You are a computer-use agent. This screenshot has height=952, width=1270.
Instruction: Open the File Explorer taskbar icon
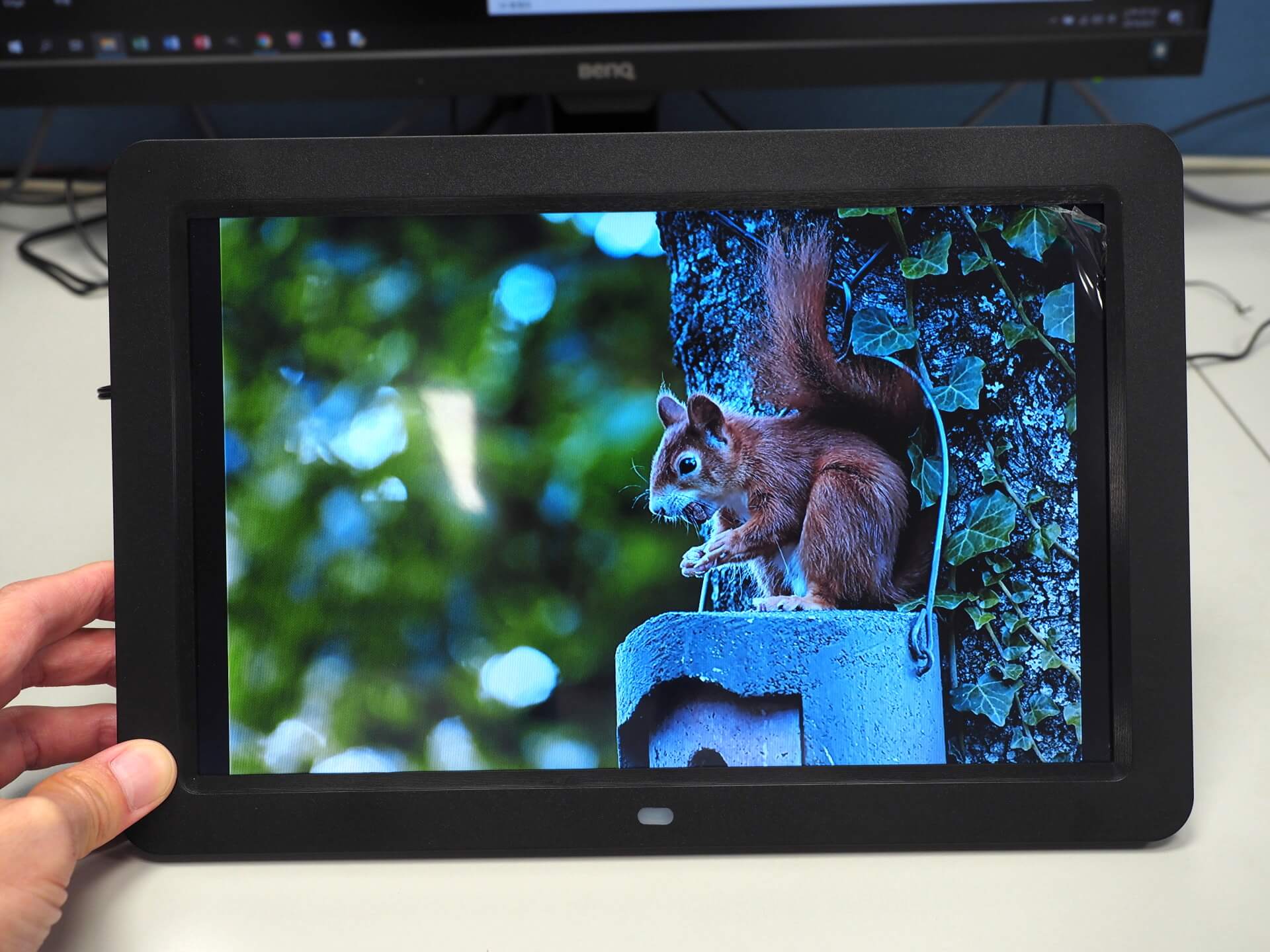pos(107,44)
